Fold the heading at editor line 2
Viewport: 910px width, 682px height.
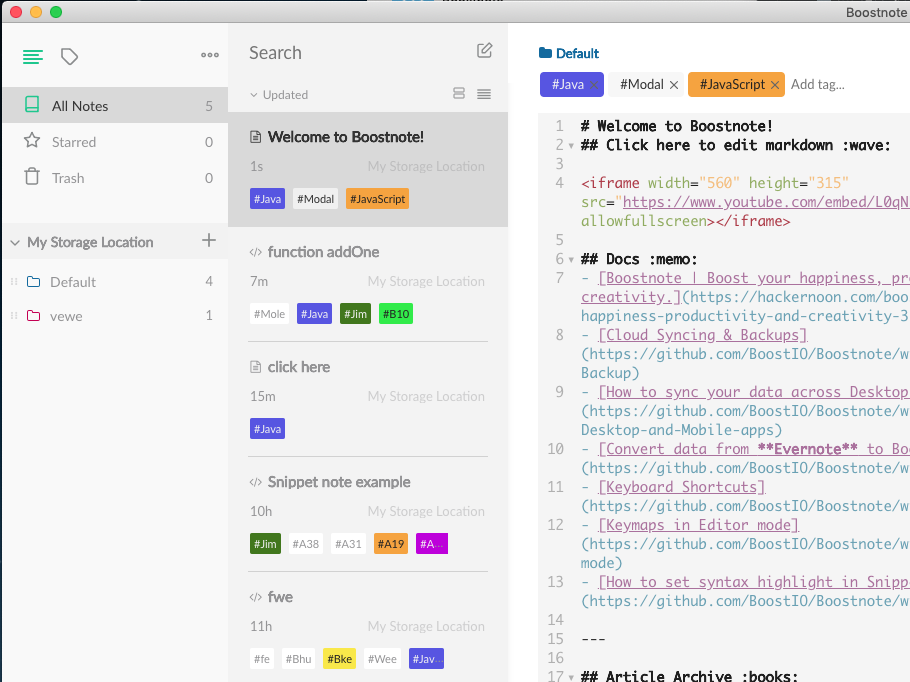coord(571,146)
